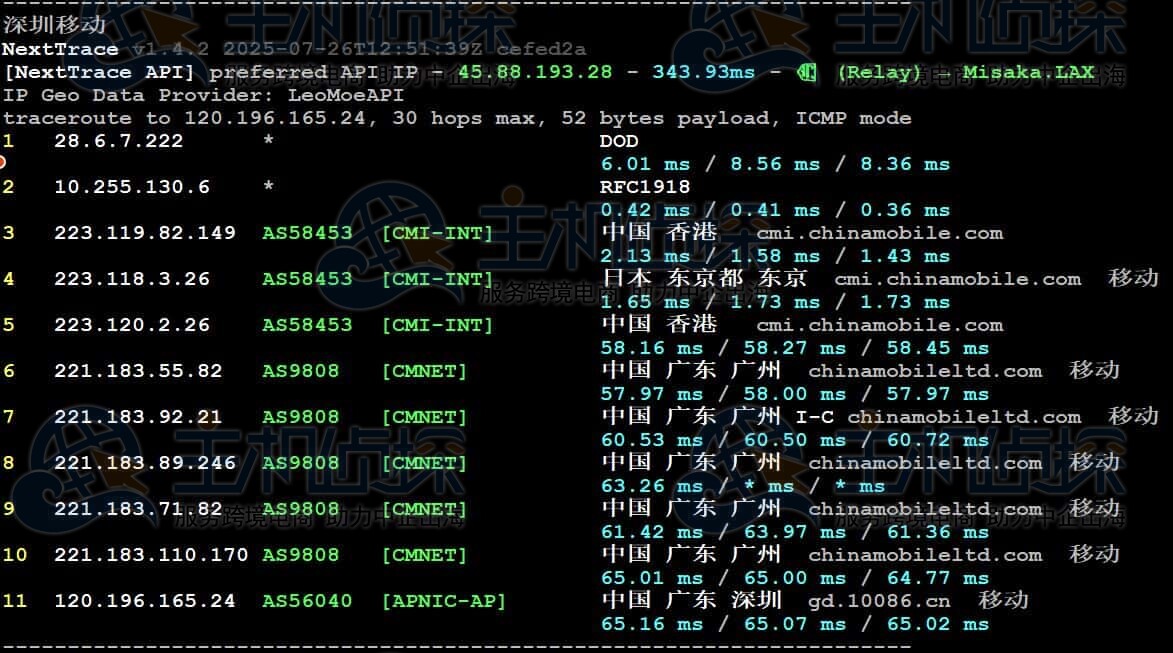Click AS9808 on hop 6 row
Image resolution: width=1173 pixels, height=653 pixels.
(300, 371)
